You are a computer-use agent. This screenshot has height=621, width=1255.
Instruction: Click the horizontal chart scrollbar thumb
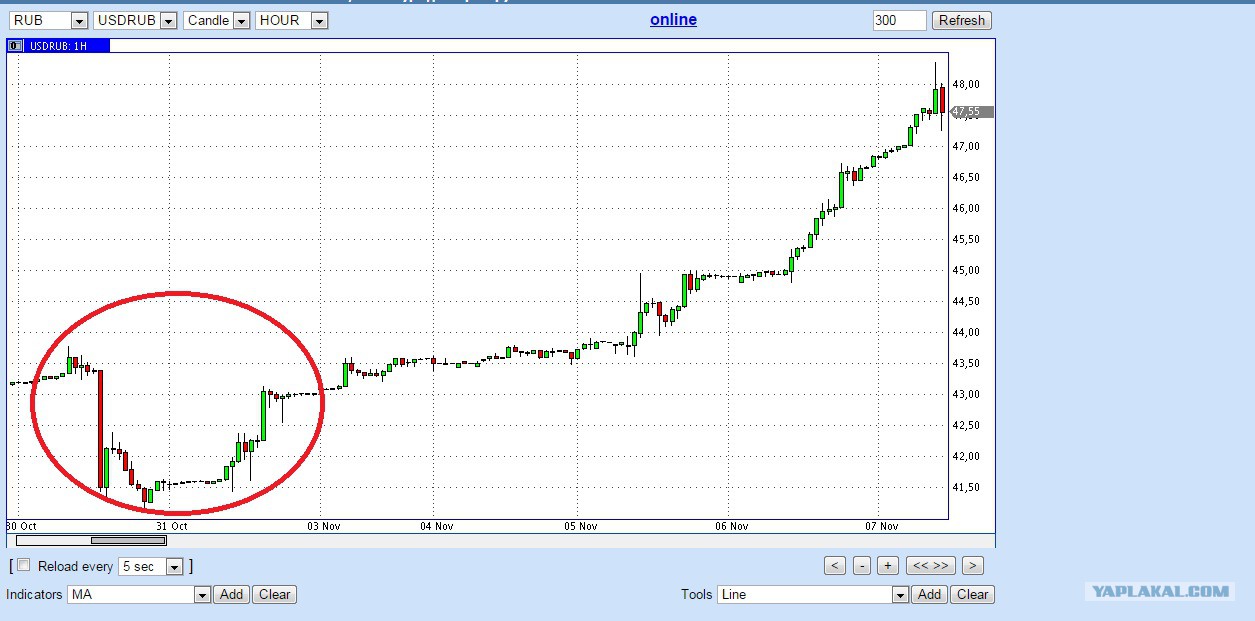(128, 541)
